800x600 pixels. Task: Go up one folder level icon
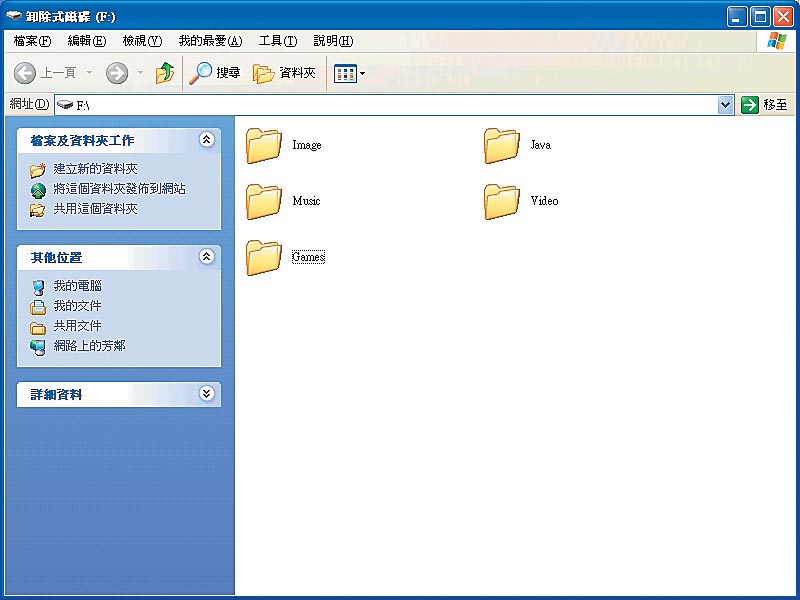pos(165,73)
